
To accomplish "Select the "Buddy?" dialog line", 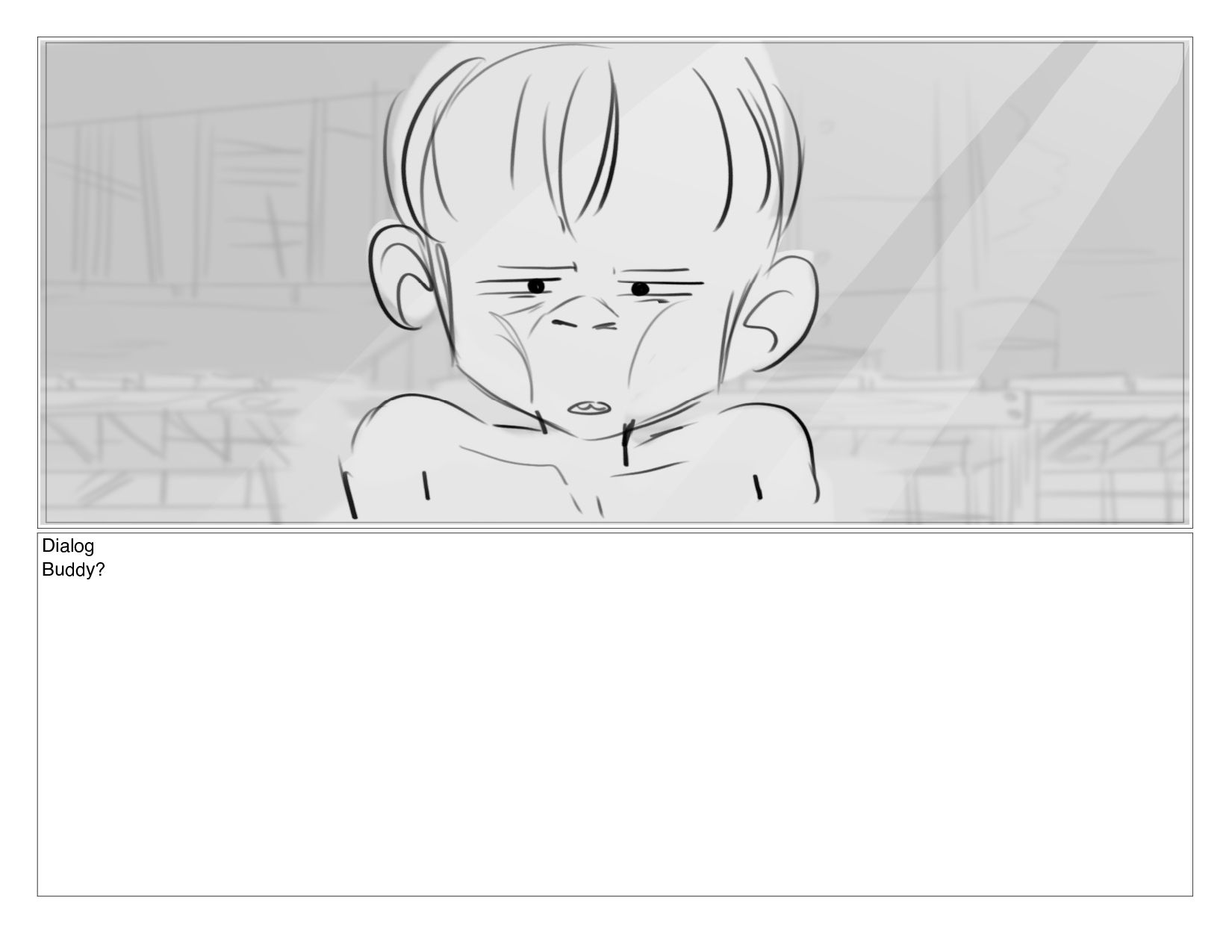I will click(x=73, y=570).
